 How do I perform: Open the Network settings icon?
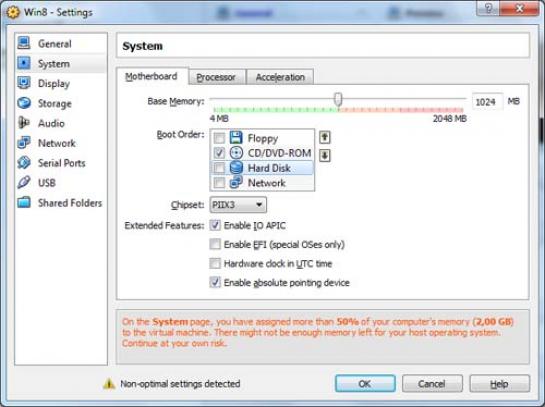[x=24, y=143]
